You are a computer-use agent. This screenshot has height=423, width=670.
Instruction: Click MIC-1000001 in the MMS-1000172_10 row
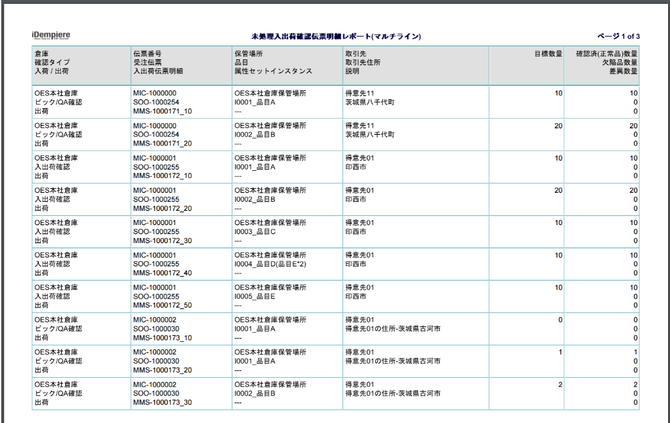pos(155,158)
